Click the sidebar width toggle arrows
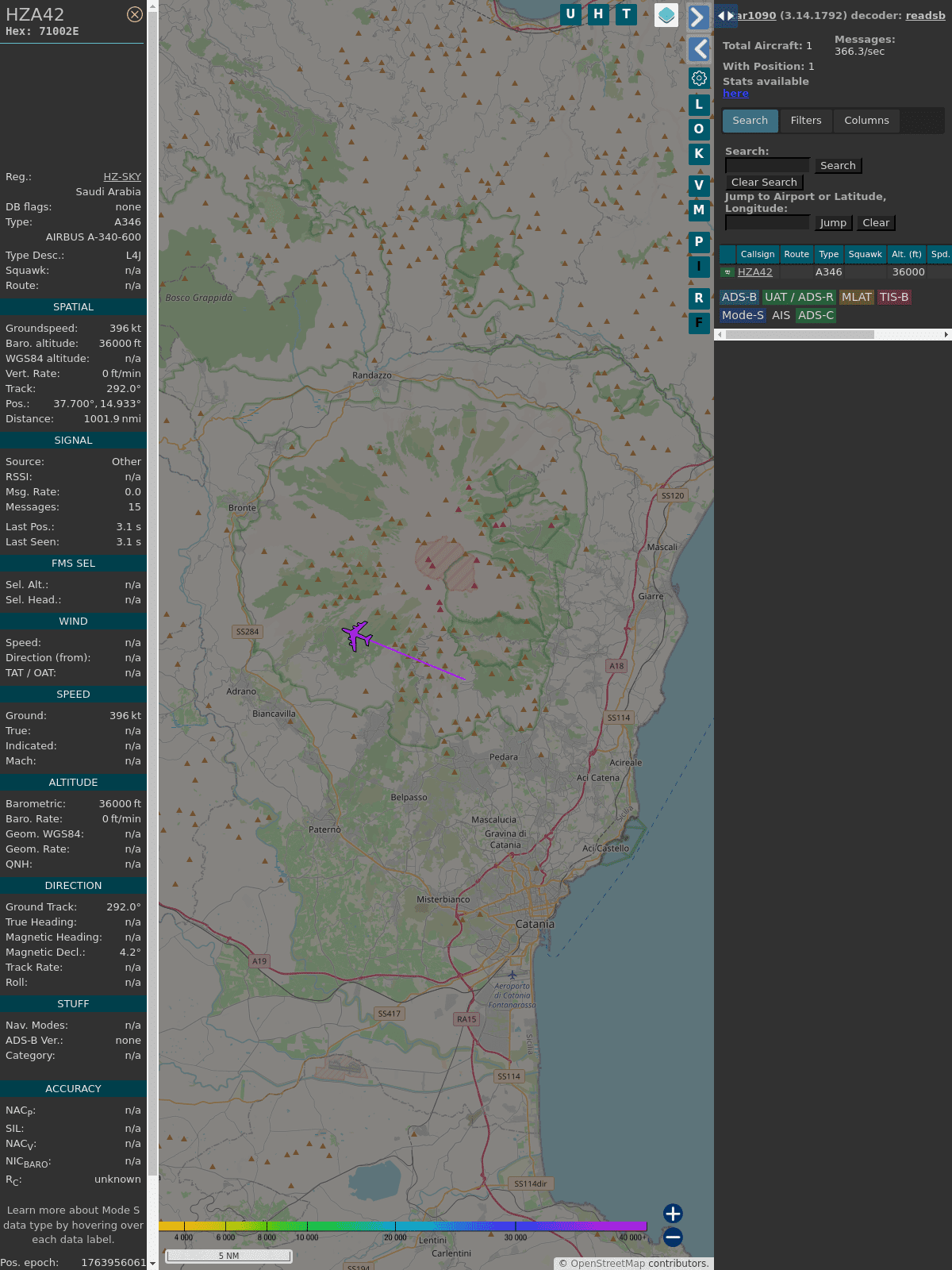Viewport: 952px width, 1270px height. 725,15
